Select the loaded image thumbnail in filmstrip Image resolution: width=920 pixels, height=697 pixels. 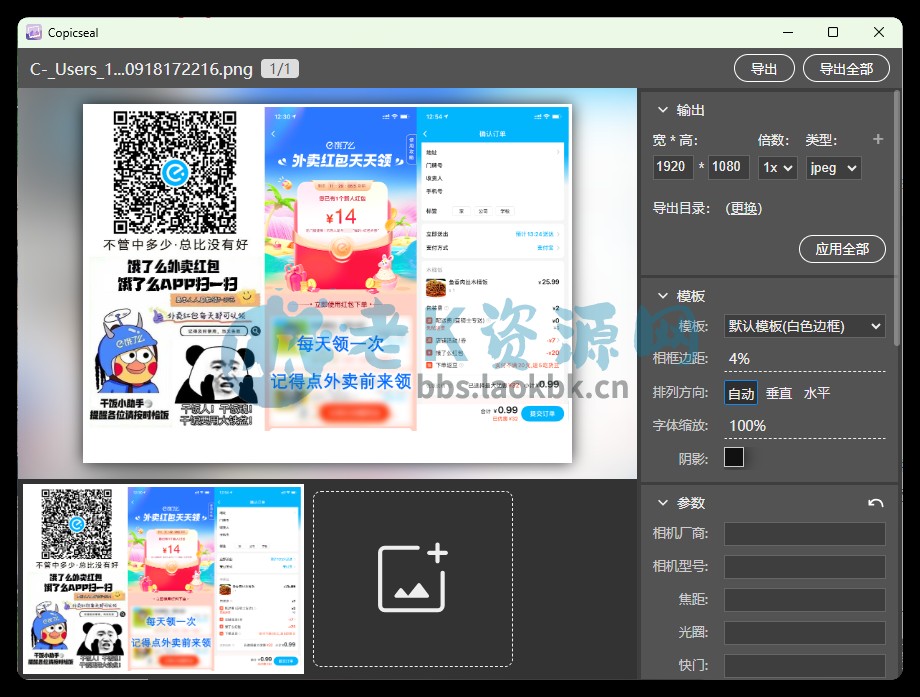pyautogui.click(x=163, y=578)
